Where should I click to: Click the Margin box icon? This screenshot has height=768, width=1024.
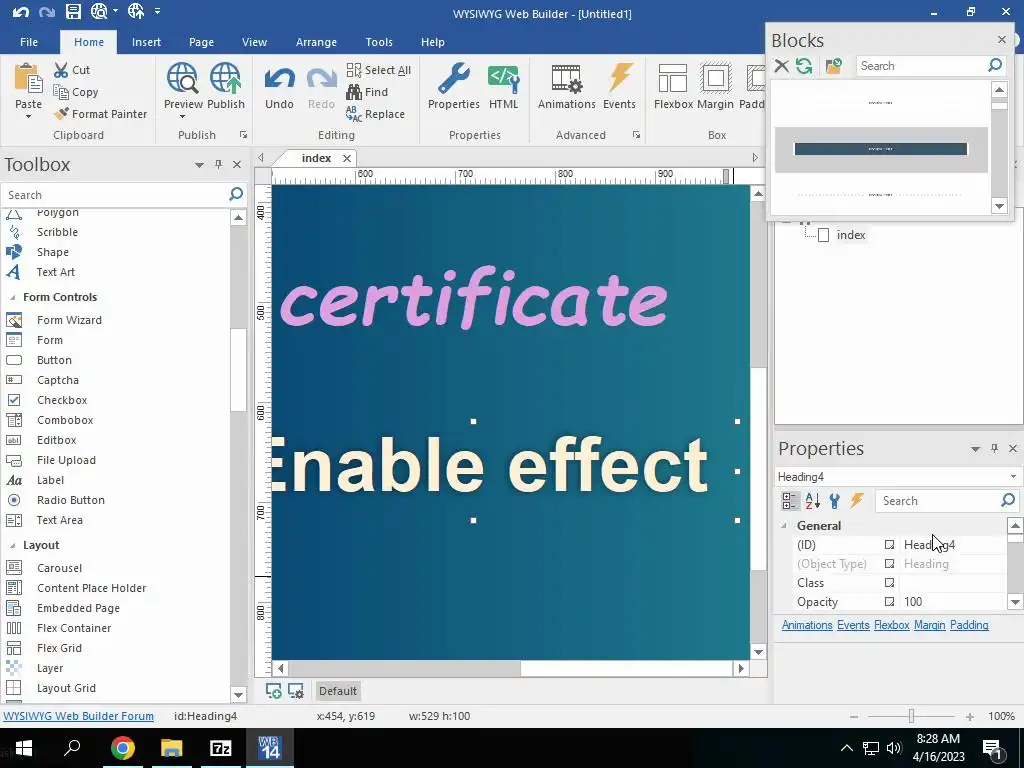pos(715,79)
